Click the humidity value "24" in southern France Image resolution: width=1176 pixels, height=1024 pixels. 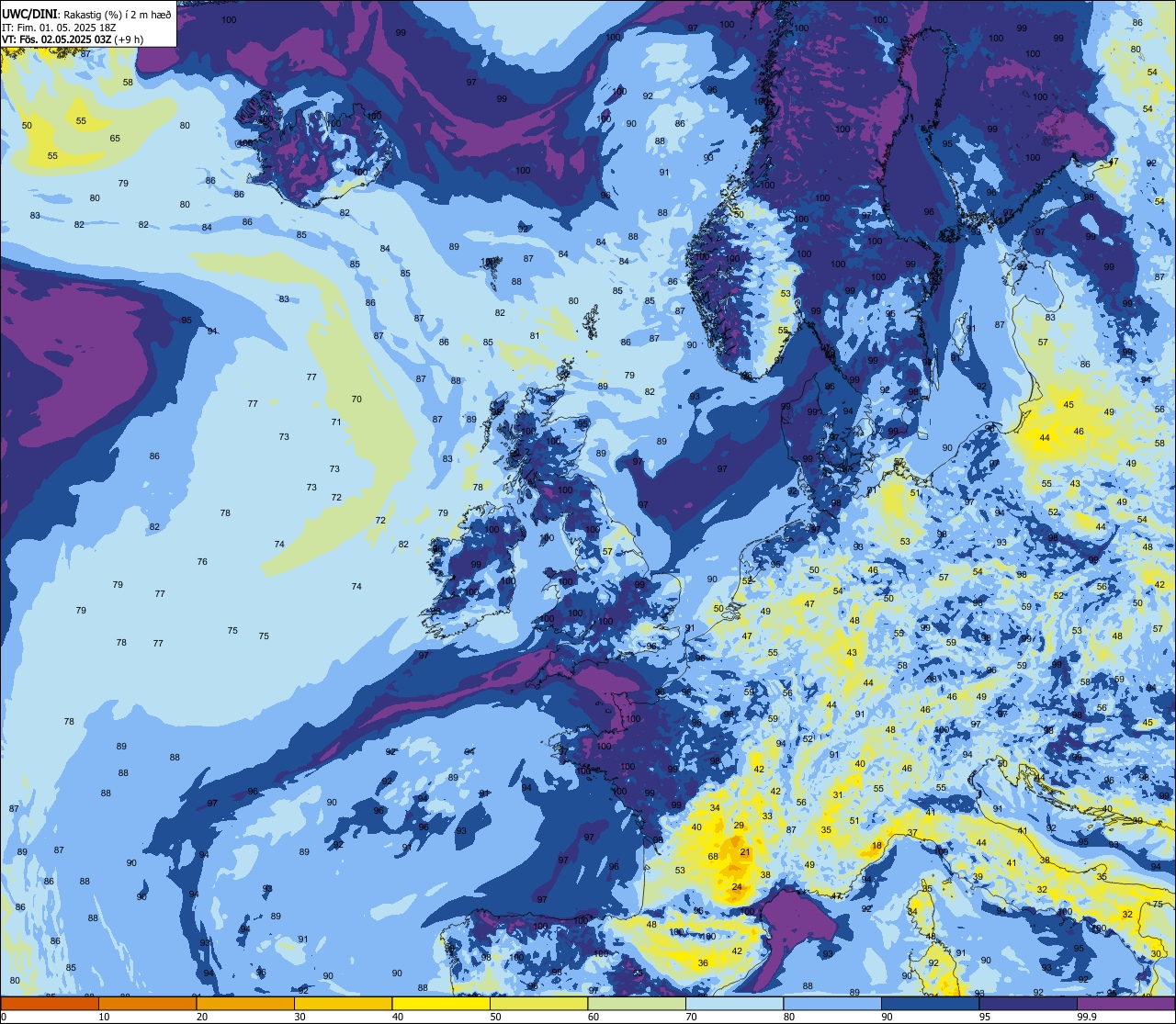click(x=737, y=886)
